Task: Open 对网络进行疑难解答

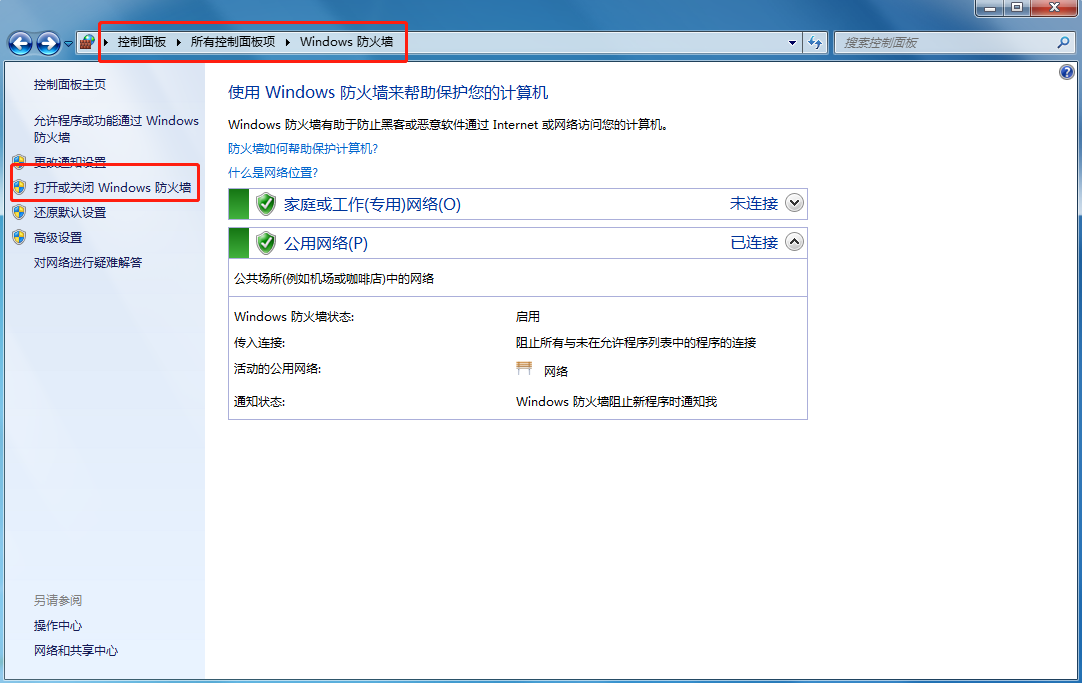Action: pos(88,263)
